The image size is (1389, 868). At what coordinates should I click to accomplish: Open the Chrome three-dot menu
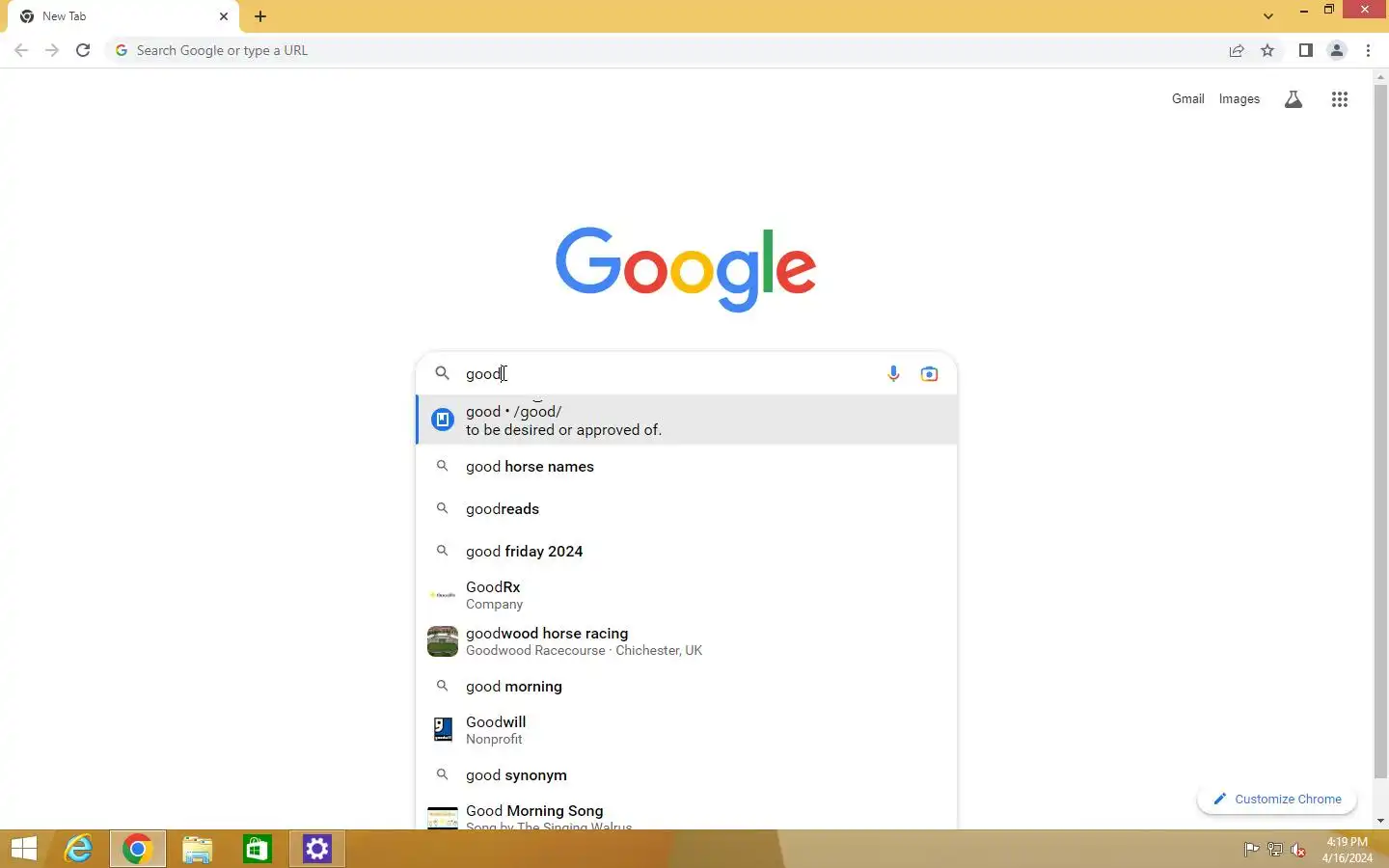tap(1368, 50)
